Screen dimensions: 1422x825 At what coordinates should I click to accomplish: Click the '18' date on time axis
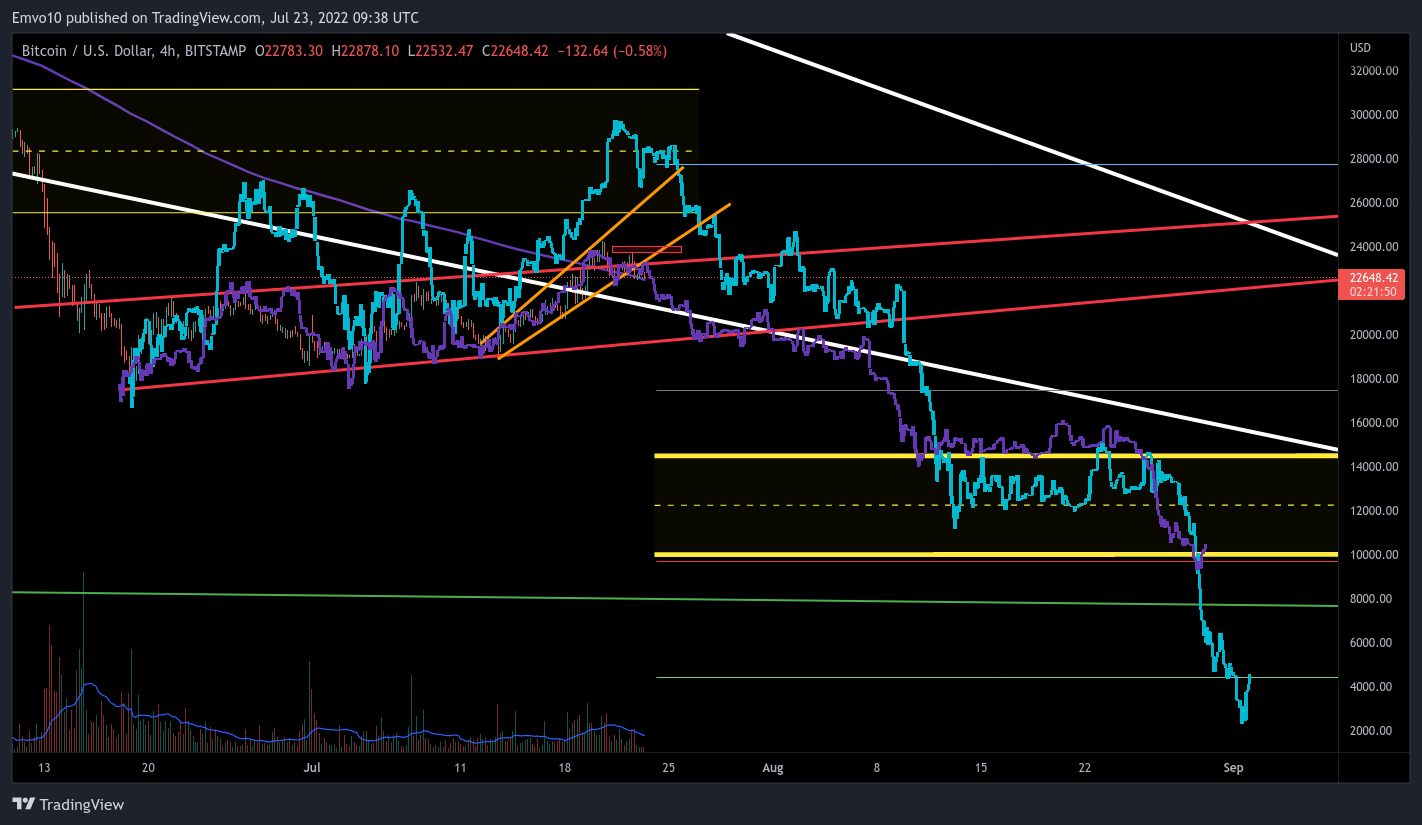click(566, 768)
